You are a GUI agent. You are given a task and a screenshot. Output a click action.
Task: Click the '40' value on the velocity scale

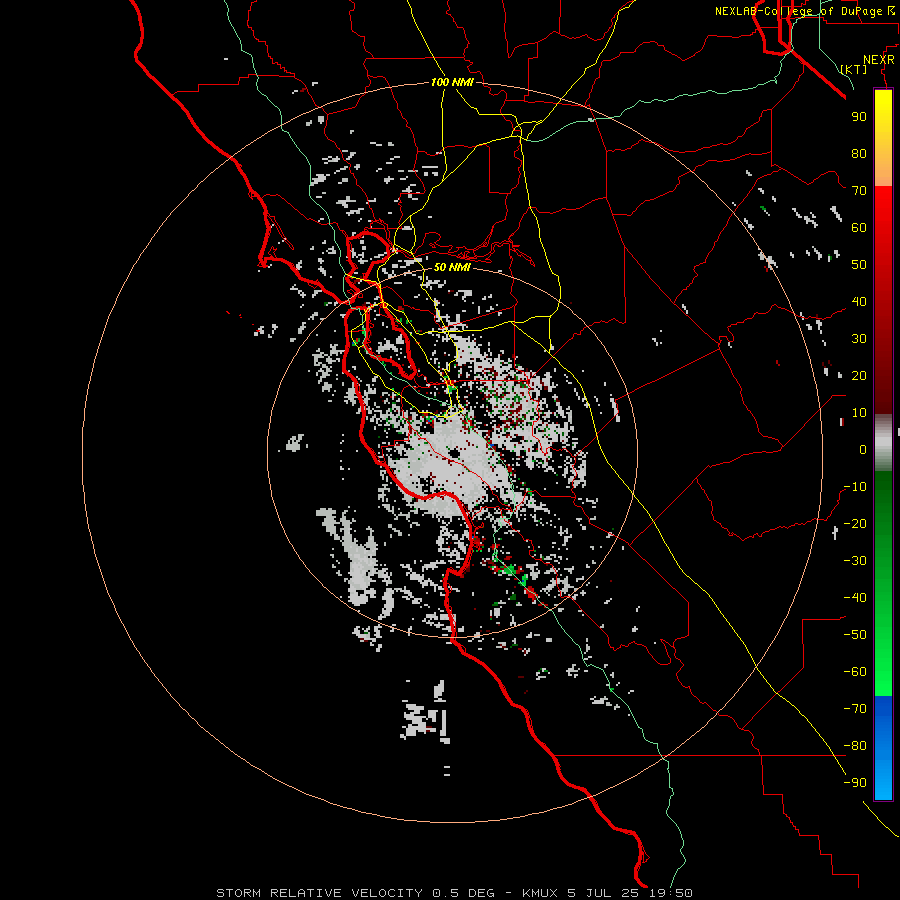pyautogui.click(x=859, y=301)
